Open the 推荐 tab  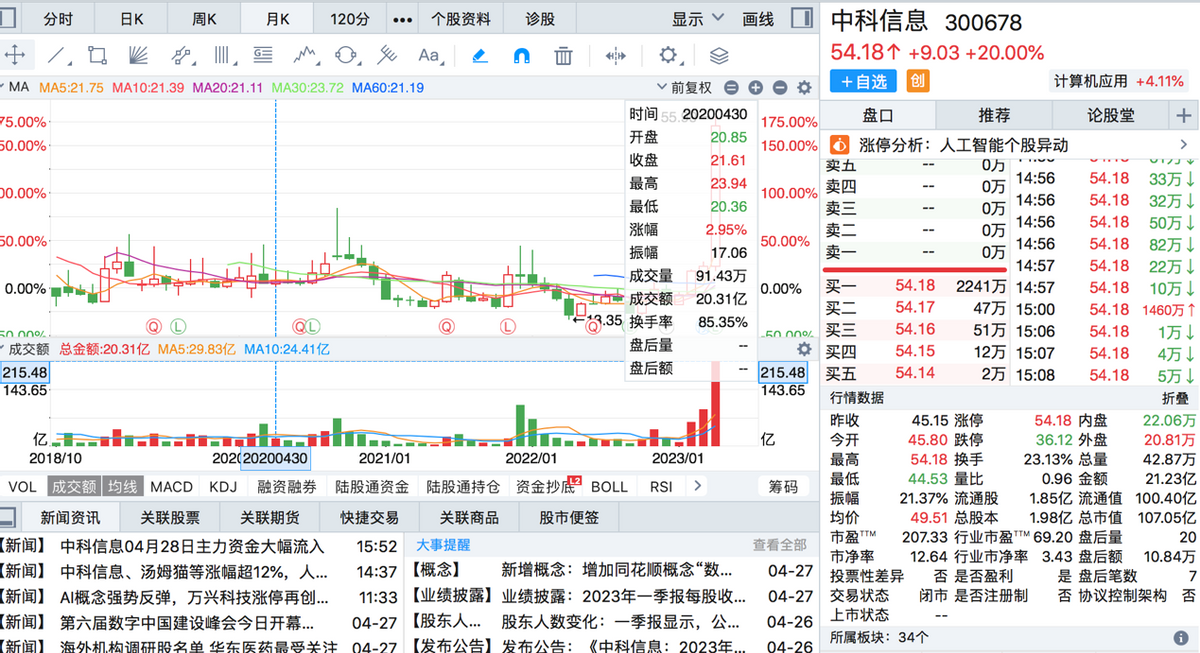pos(994,115)
